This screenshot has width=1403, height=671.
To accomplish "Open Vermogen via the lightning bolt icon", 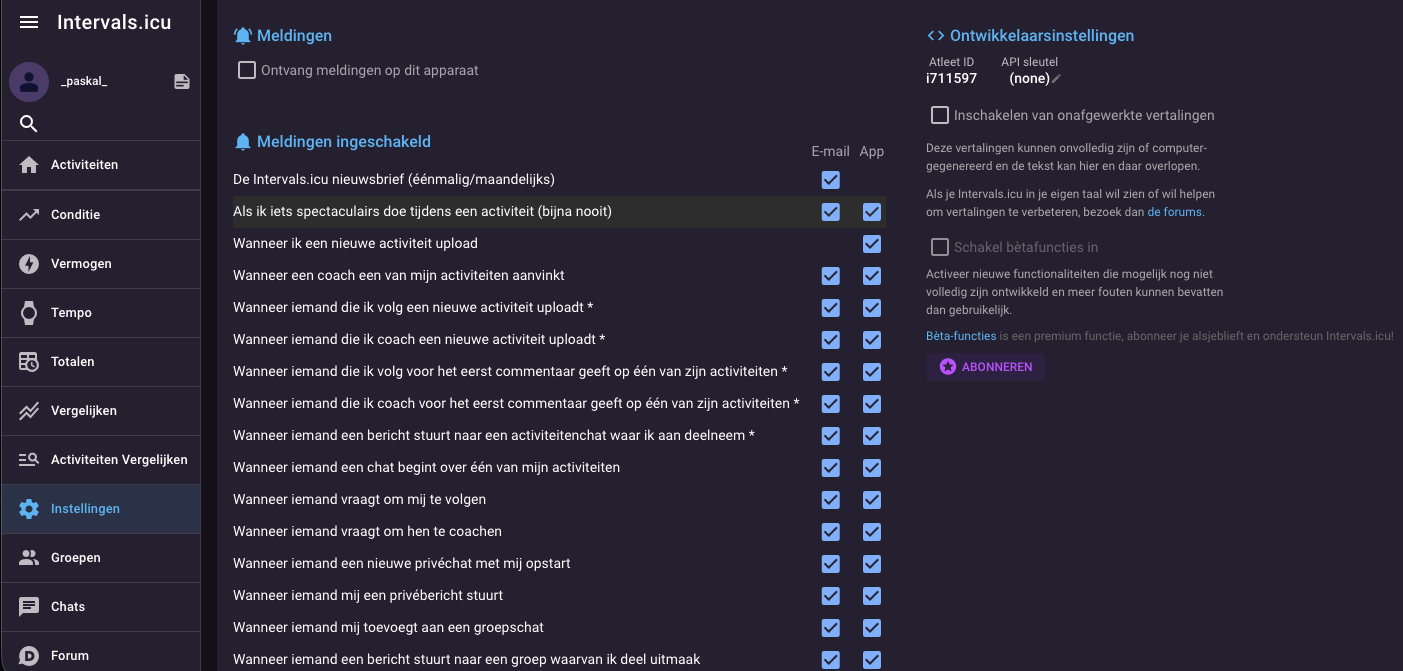I will 30,264.
